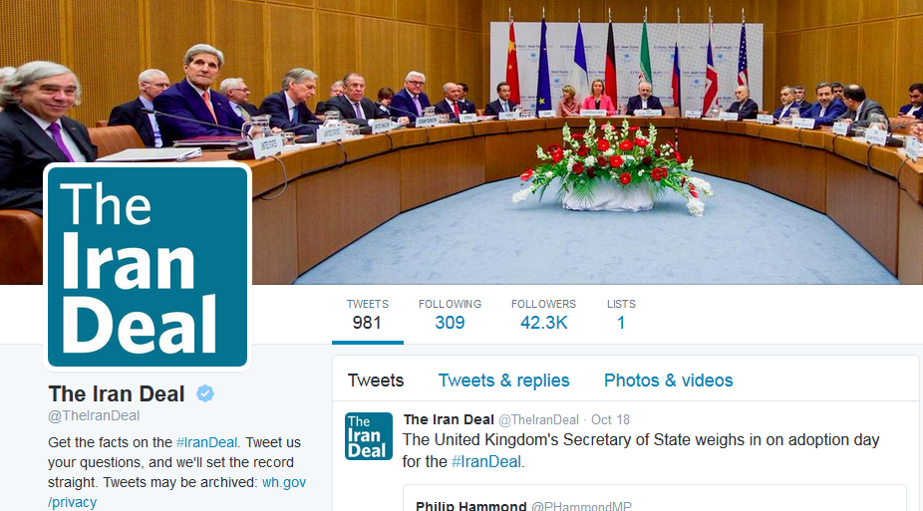This screenshot has height=511, width=923.
Task: Open the Following count showing 309
Action: coord(450,314)
